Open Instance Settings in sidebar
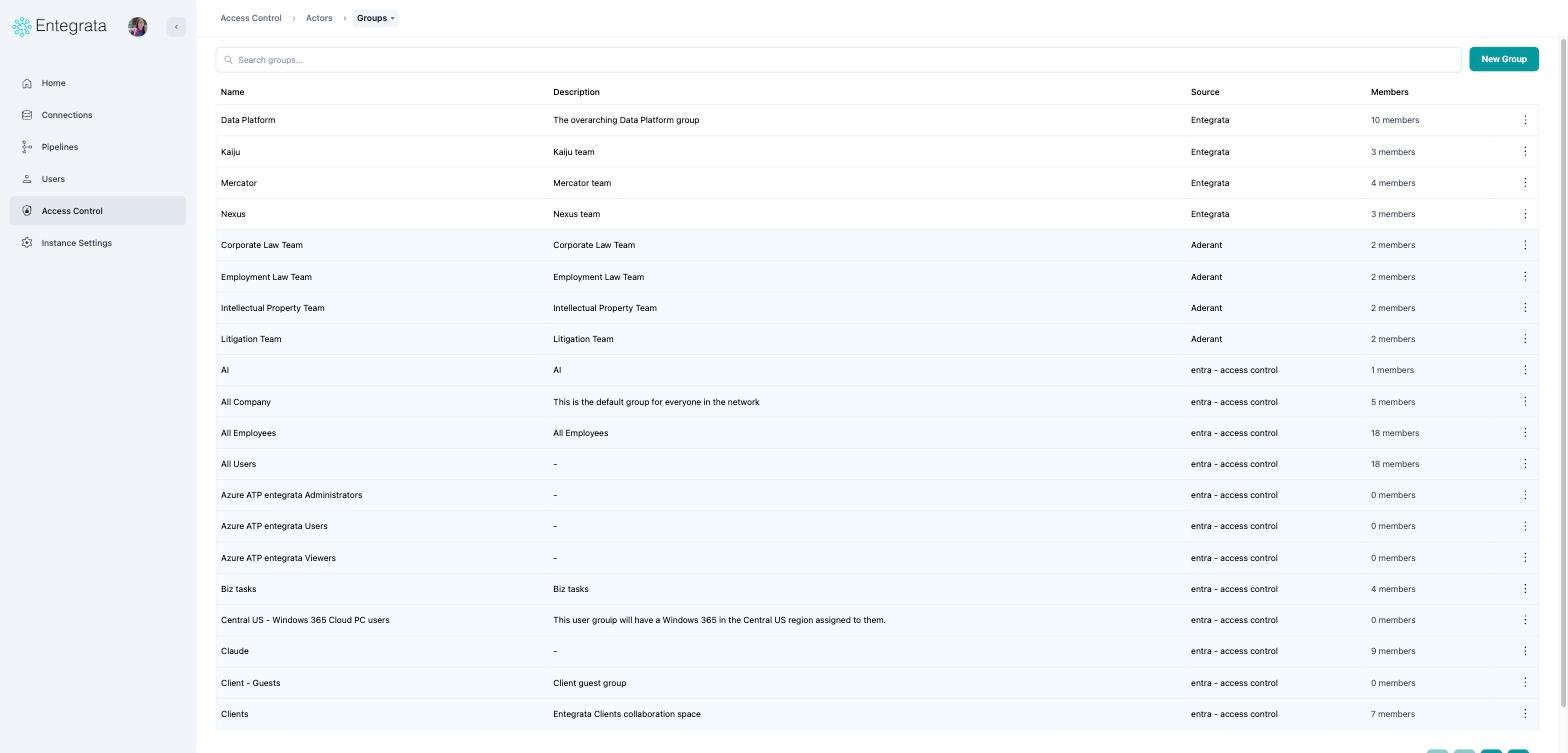The image size is (1568, 753). (98, 243)
